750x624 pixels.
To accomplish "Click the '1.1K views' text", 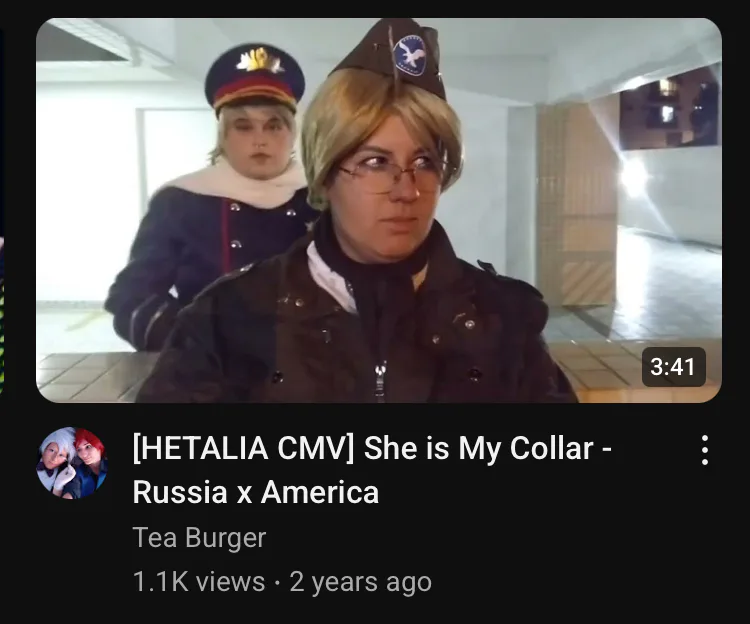I will tap(199, 581).
